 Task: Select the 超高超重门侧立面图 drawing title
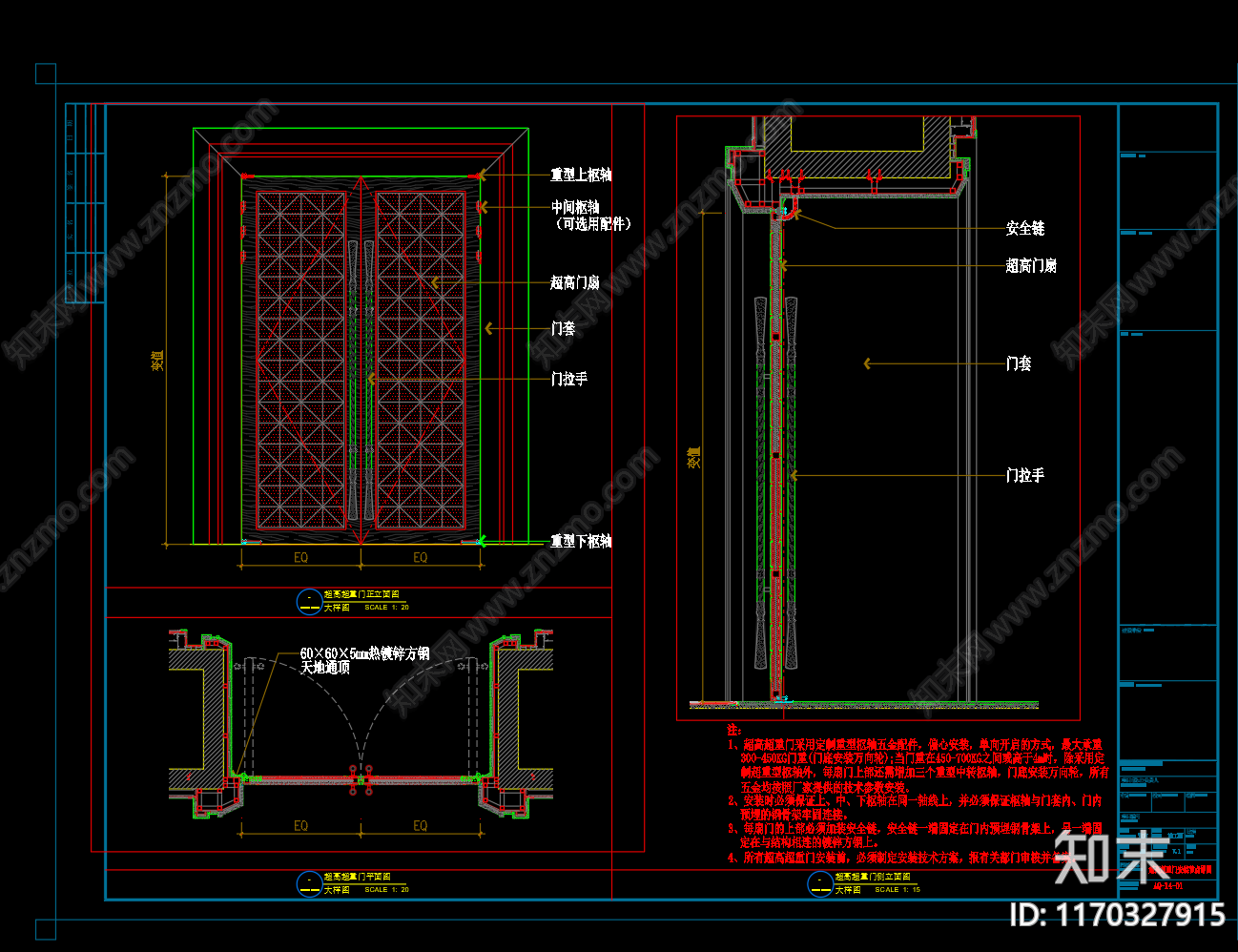(873, 876)
